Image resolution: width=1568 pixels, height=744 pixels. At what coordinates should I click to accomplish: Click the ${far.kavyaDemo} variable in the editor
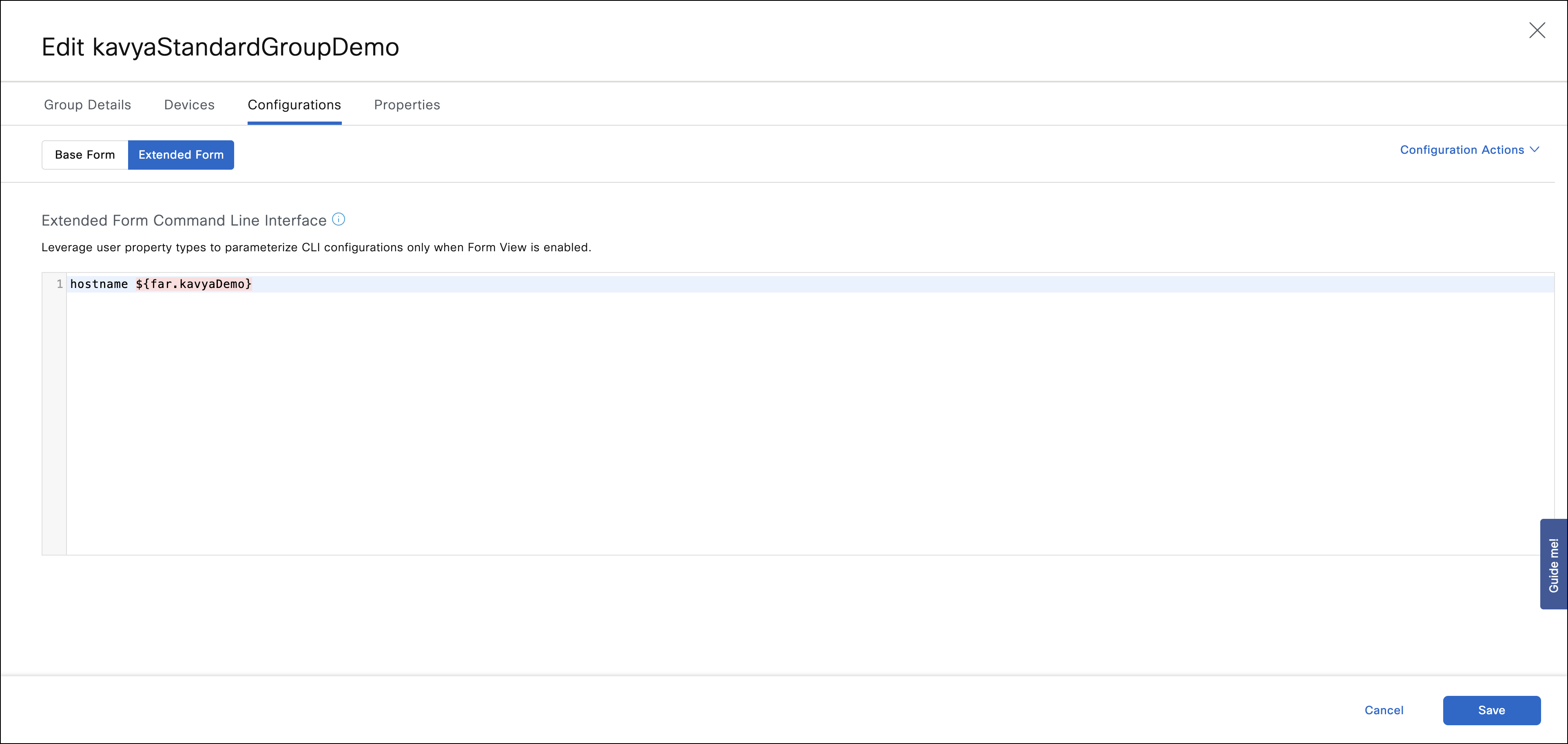(194, 284)
